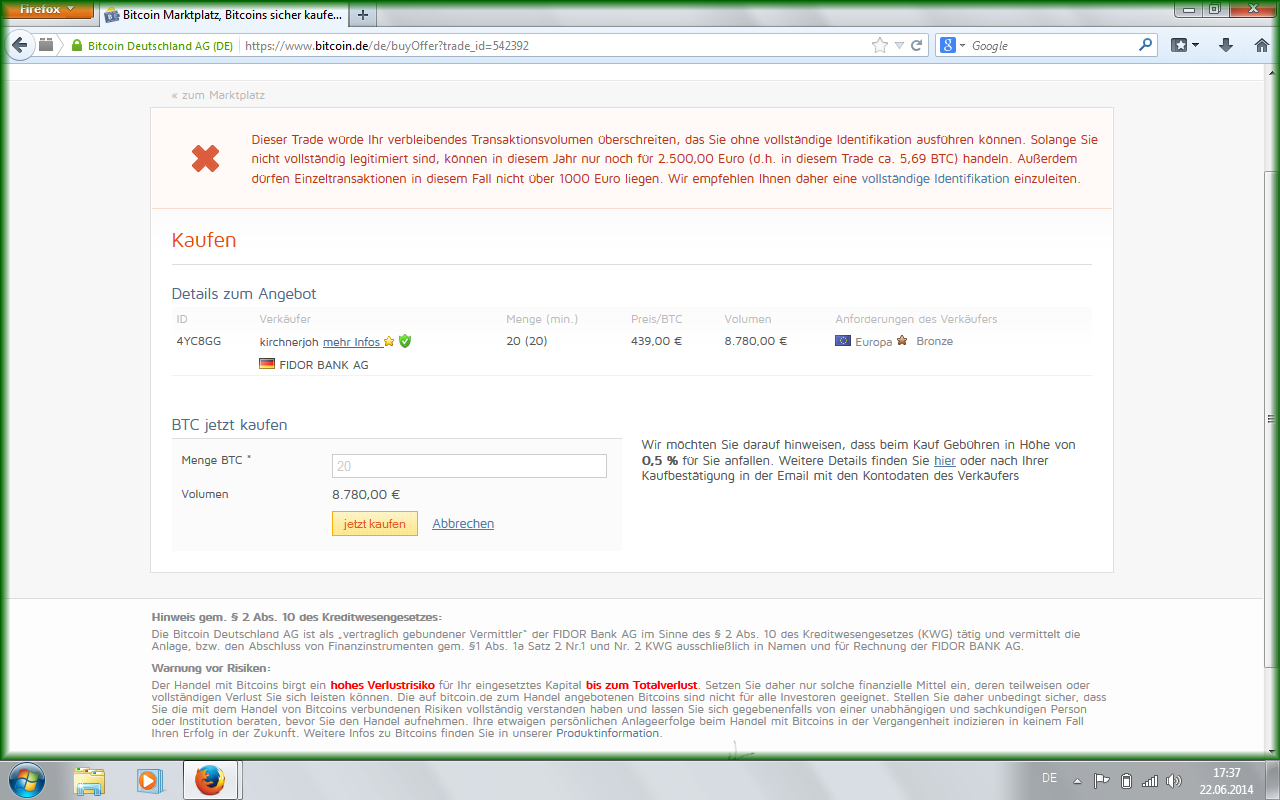Viewport: 1280px width, 800px height.
Task: Bookmark this page with the star icon
Action: 880,45
